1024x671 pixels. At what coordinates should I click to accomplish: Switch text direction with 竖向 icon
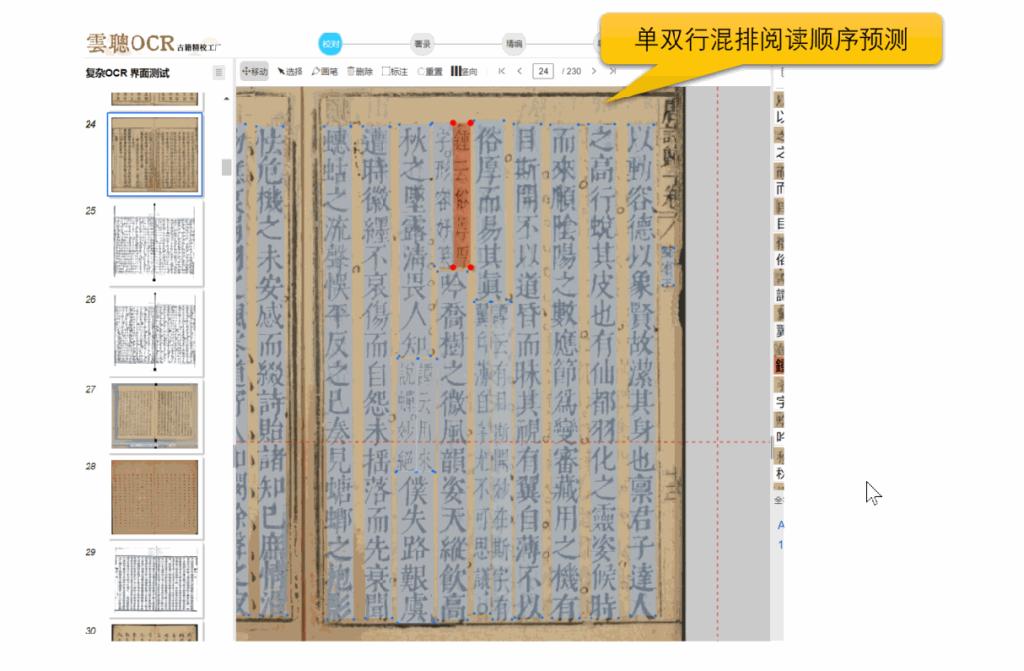(x=464, y=71)
